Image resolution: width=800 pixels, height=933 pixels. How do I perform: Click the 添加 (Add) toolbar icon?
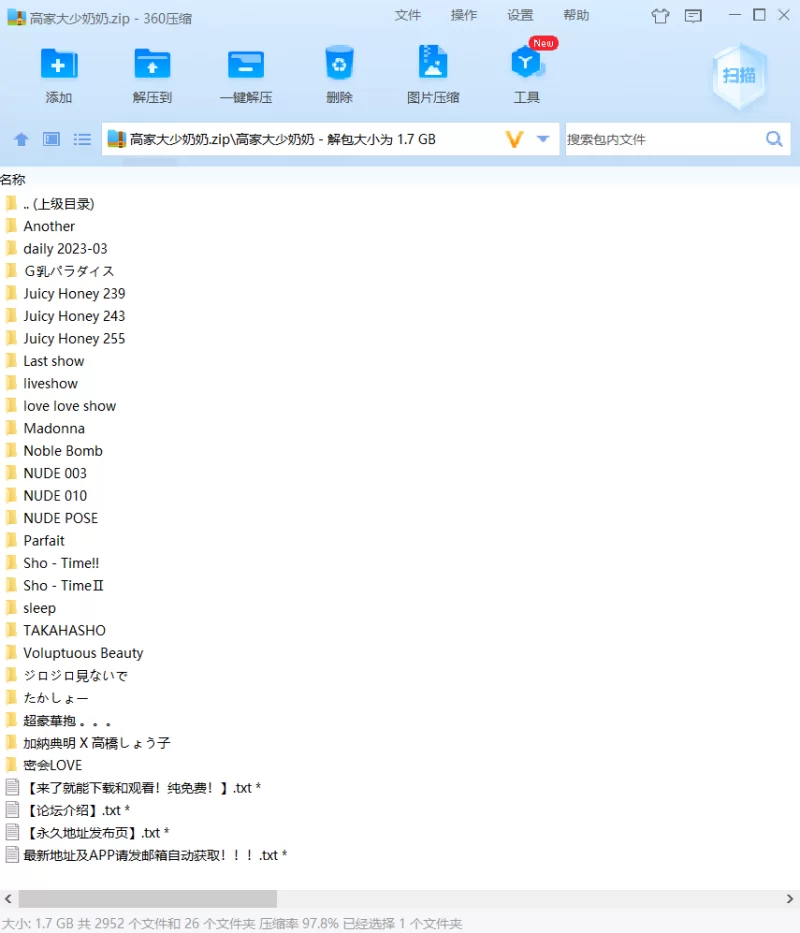[59, 64]
